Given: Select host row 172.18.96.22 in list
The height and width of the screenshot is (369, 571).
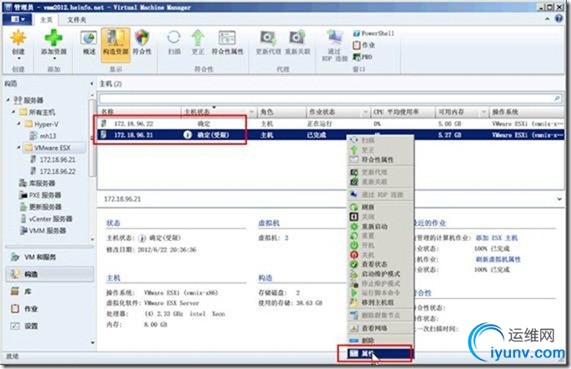Looking at the screenshot, I should [x=331, y=124].
